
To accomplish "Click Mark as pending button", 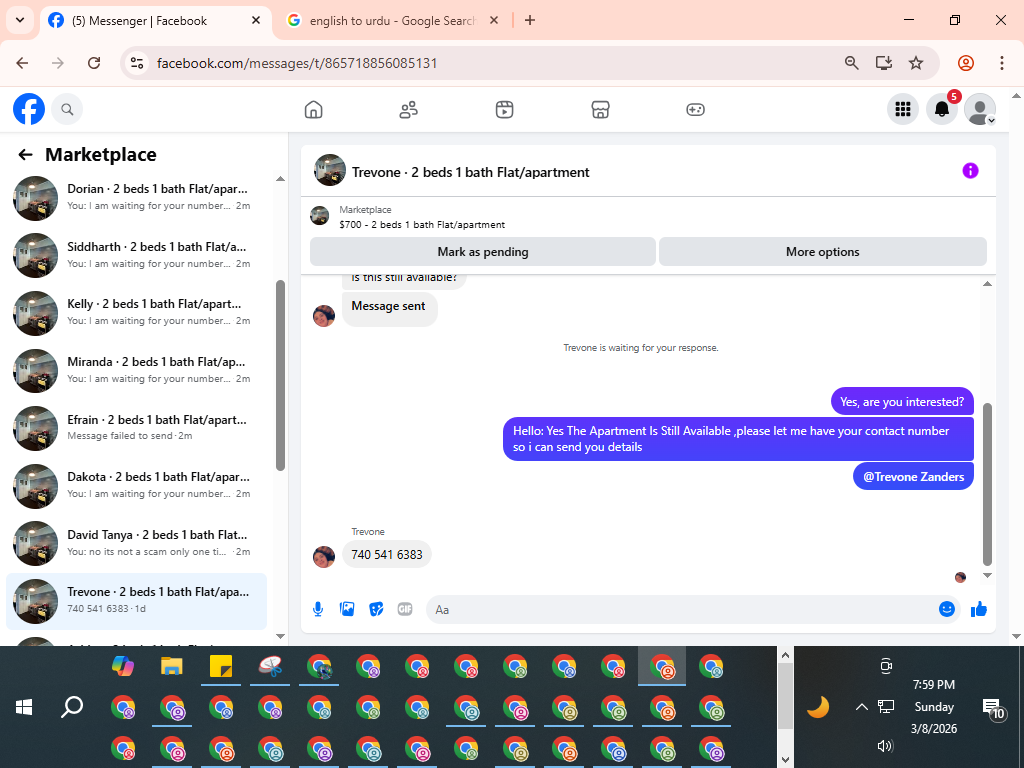I will coord(483,252).
